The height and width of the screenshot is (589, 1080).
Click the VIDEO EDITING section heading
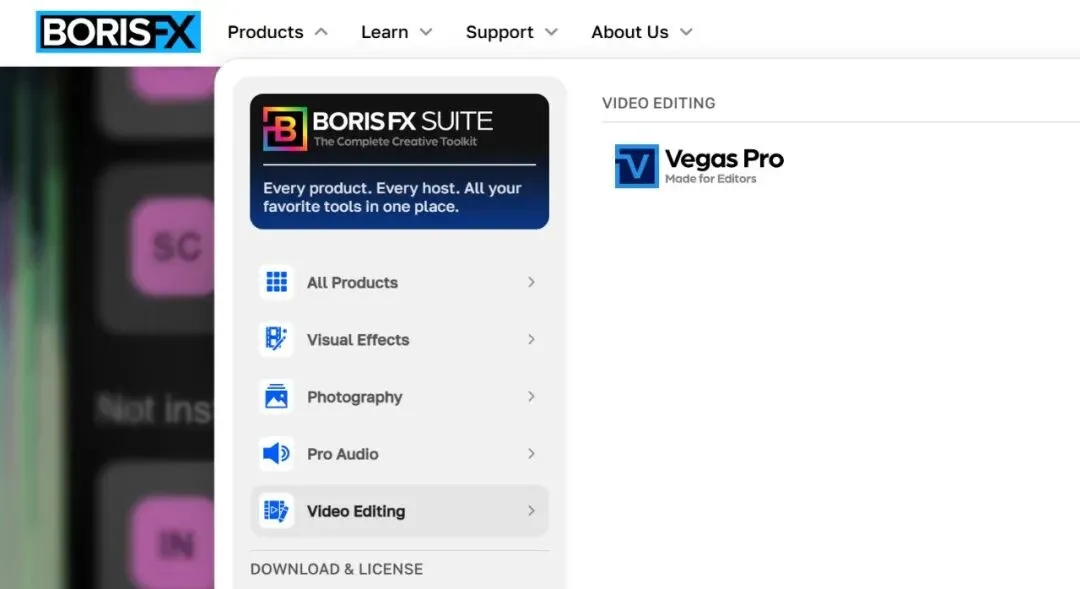point(658,103)
